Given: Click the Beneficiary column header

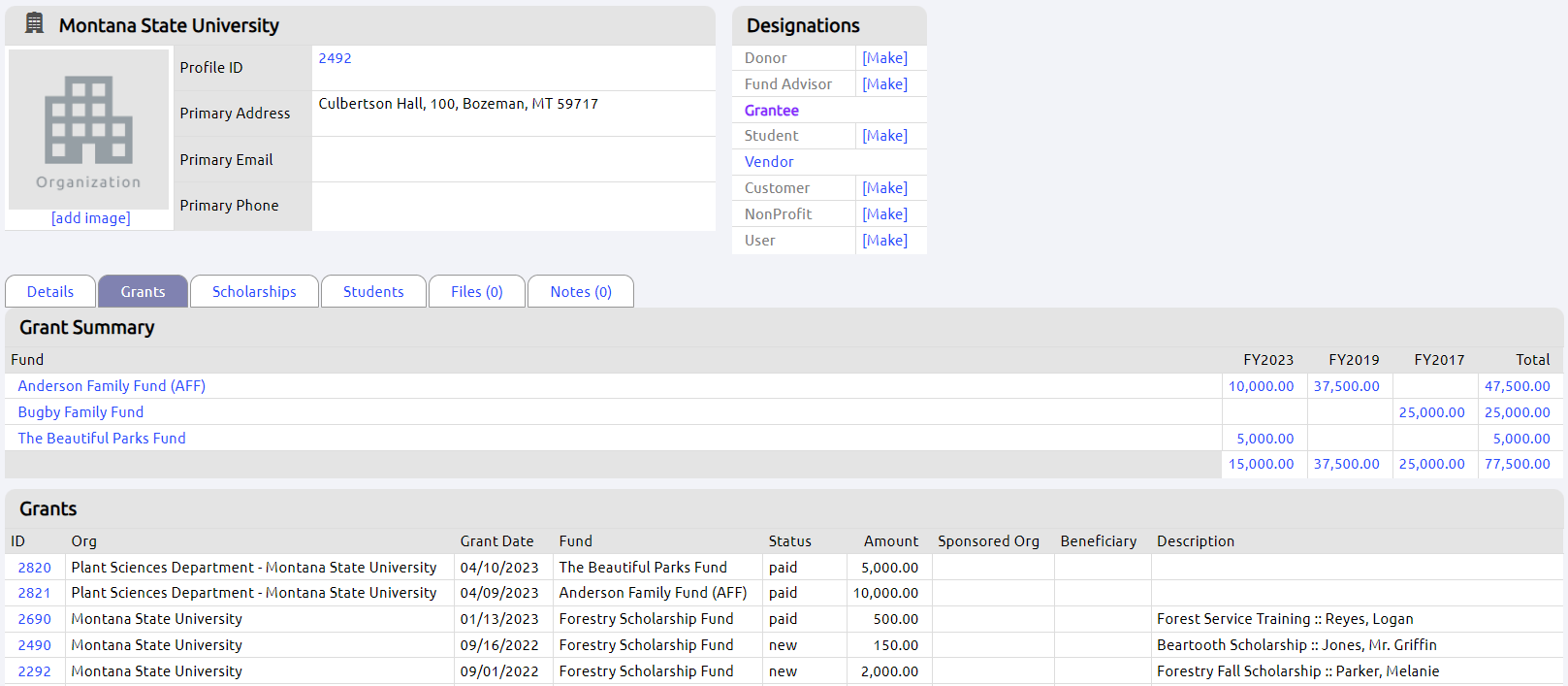Looking at the screenshot, I should 1098,541.
